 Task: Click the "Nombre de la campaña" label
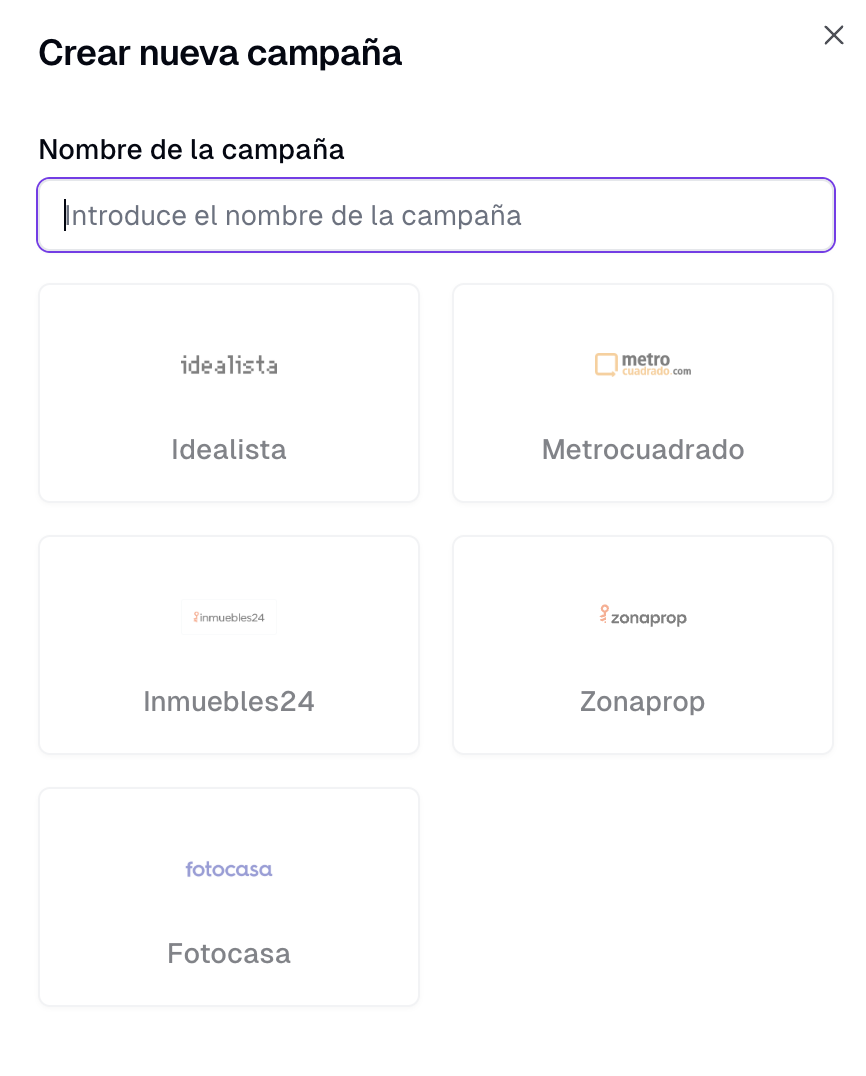pyautogui.click(x=191, y=149)
